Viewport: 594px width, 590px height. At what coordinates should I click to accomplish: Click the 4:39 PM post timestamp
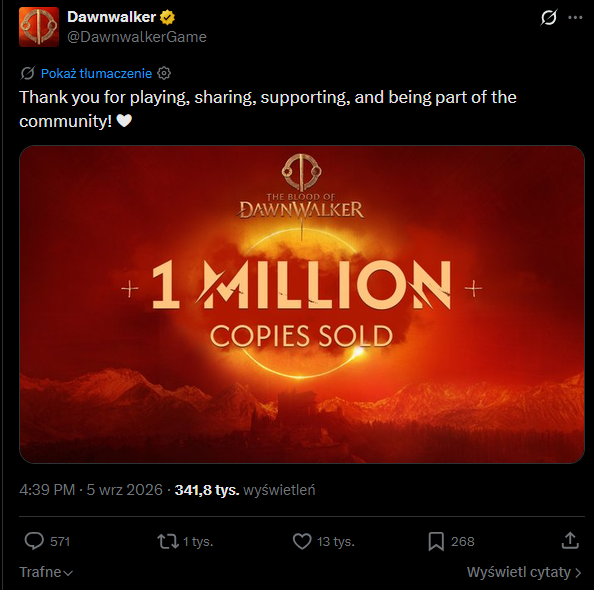click(47, 490)
